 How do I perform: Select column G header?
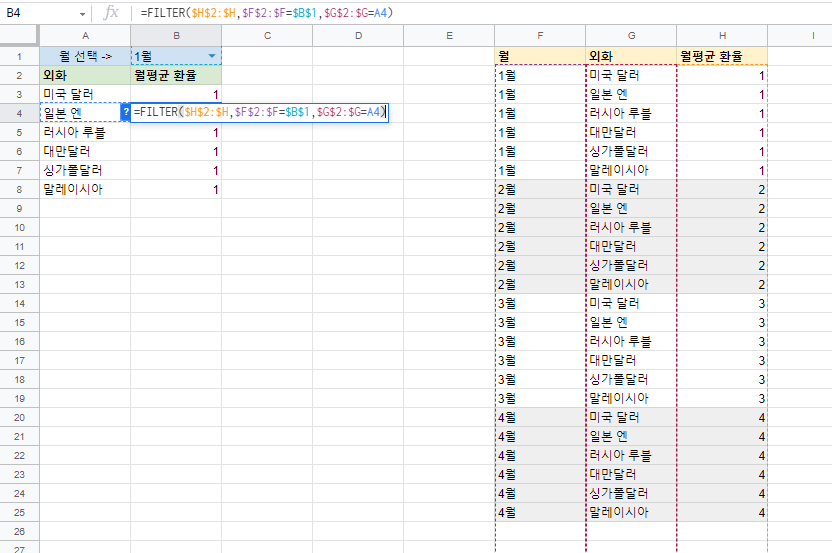pos(631,36)
